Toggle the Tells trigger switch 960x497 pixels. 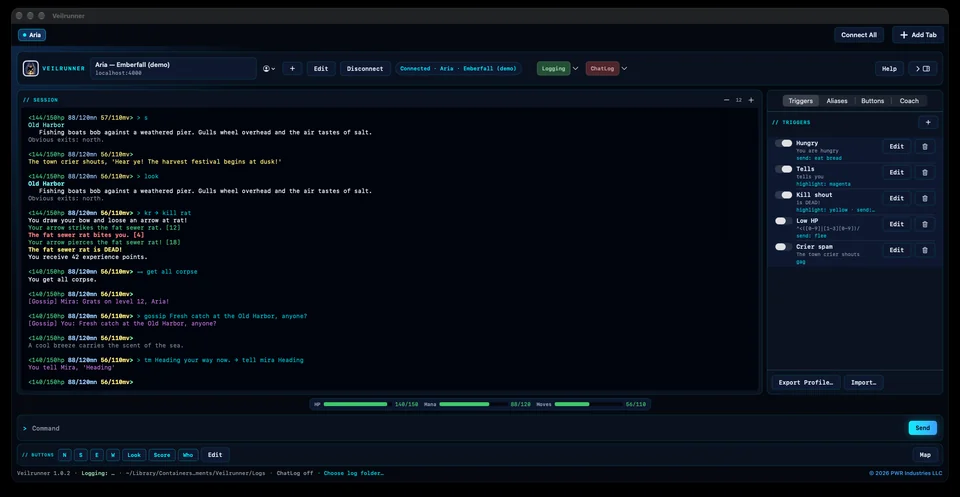click(784, 169)
